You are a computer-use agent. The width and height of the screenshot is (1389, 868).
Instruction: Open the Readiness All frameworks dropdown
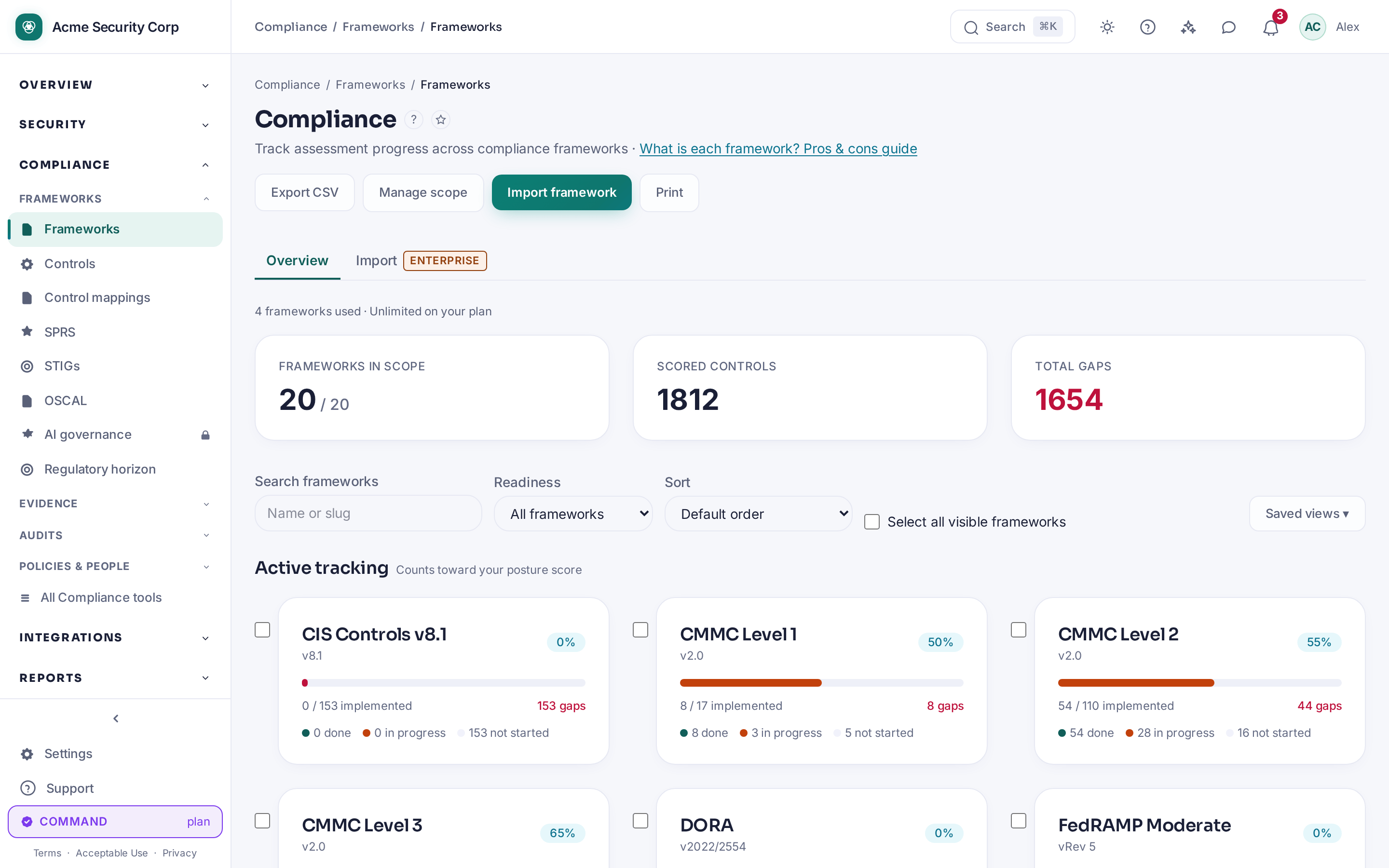click(x=573, y=514)
